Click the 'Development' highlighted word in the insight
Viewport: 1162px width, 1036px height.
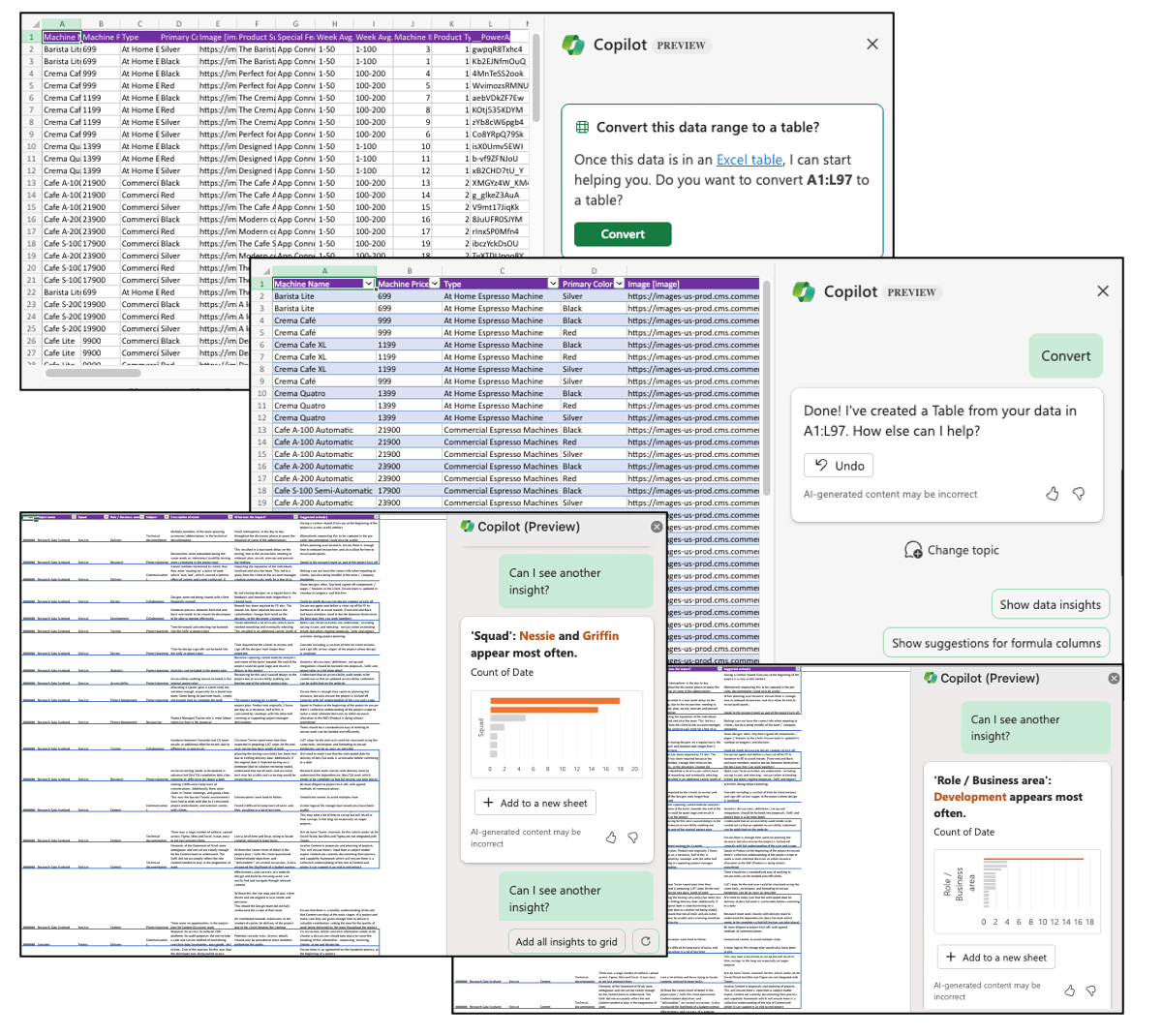click(970, 797)
